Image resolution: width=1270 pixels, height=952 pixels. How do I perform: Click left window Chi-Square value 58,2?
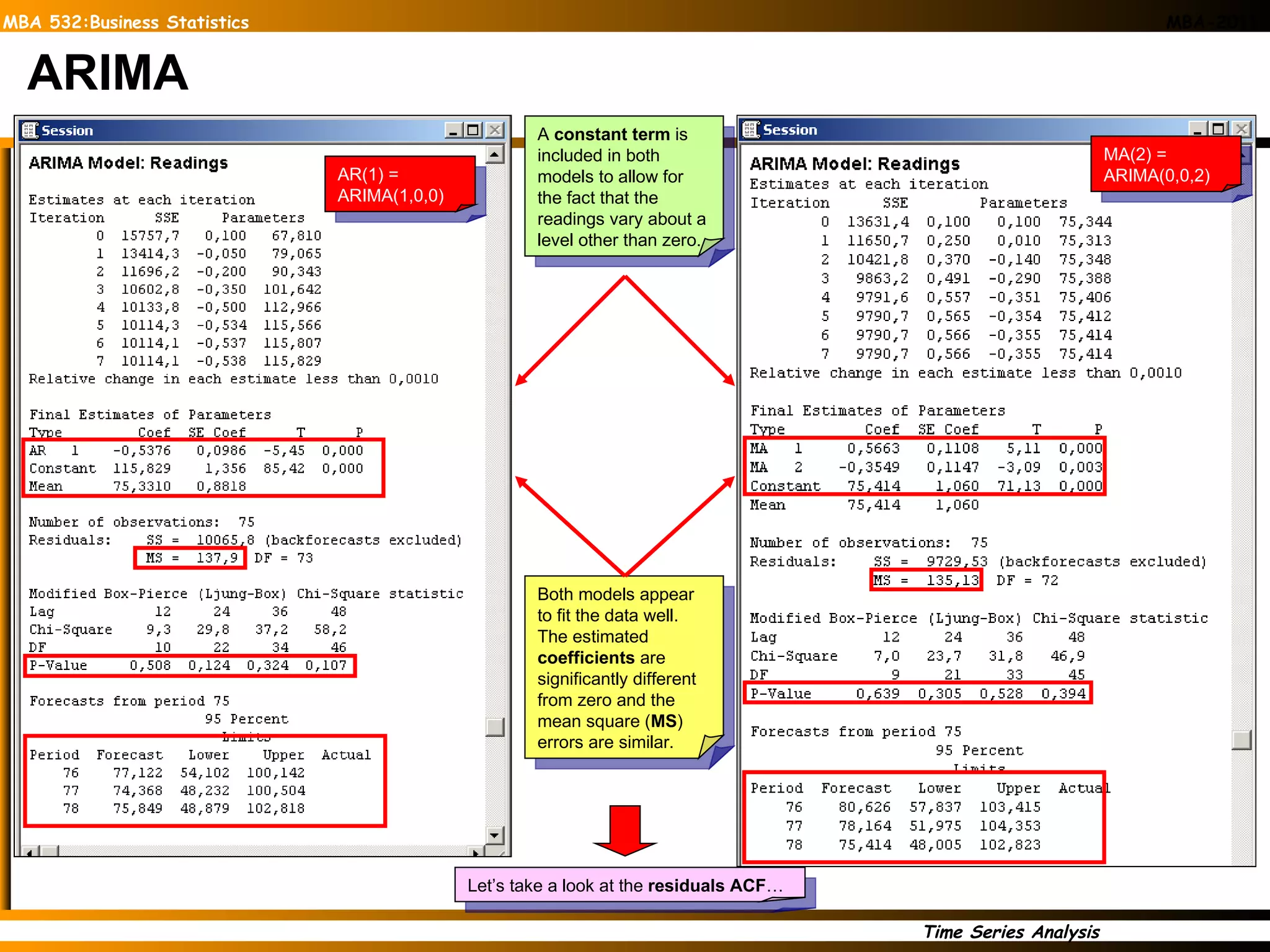click(x=330, y=630)
